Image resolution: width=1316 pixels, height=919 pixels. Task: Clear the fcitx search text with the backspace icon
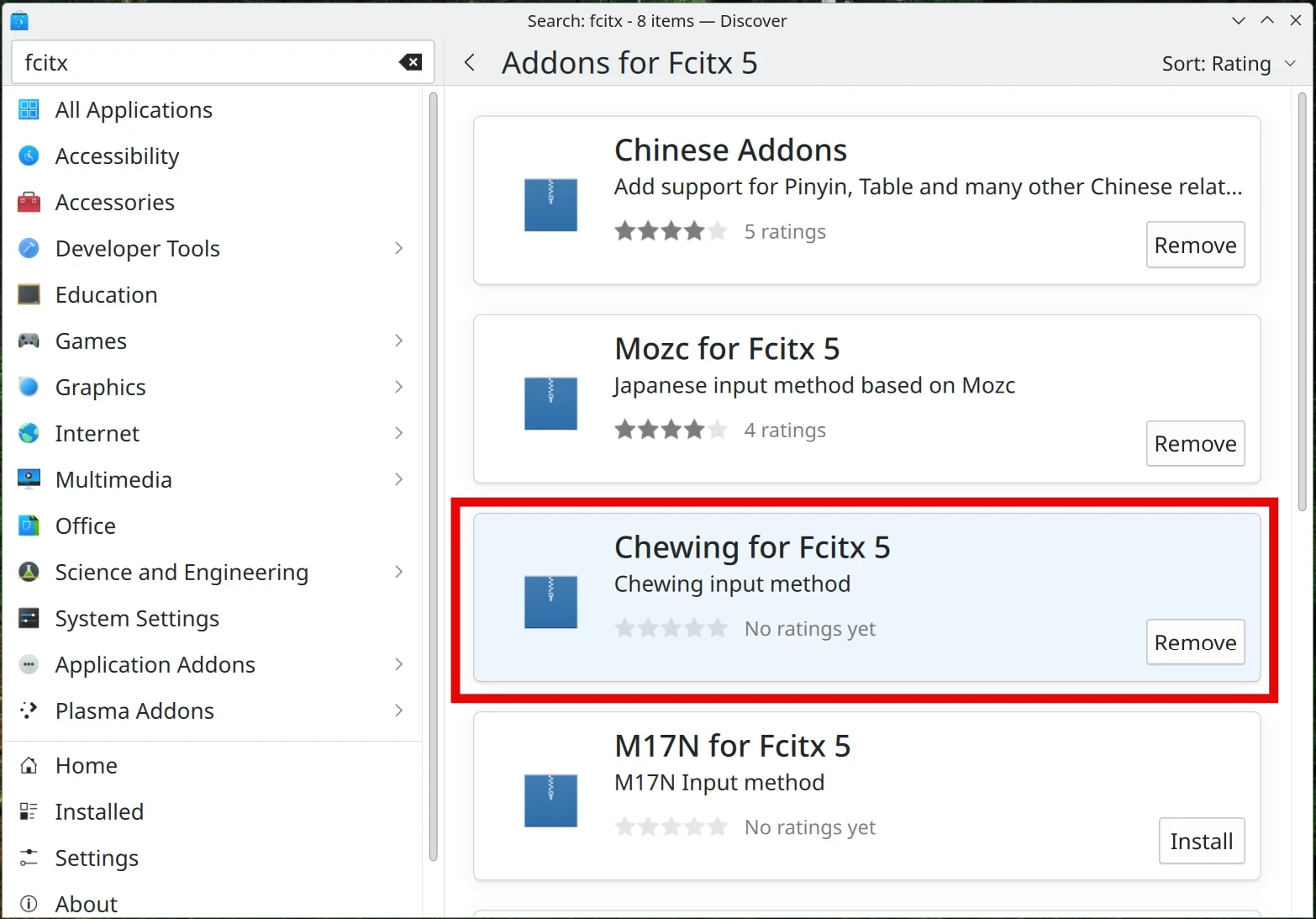click(x=410, y=62)
